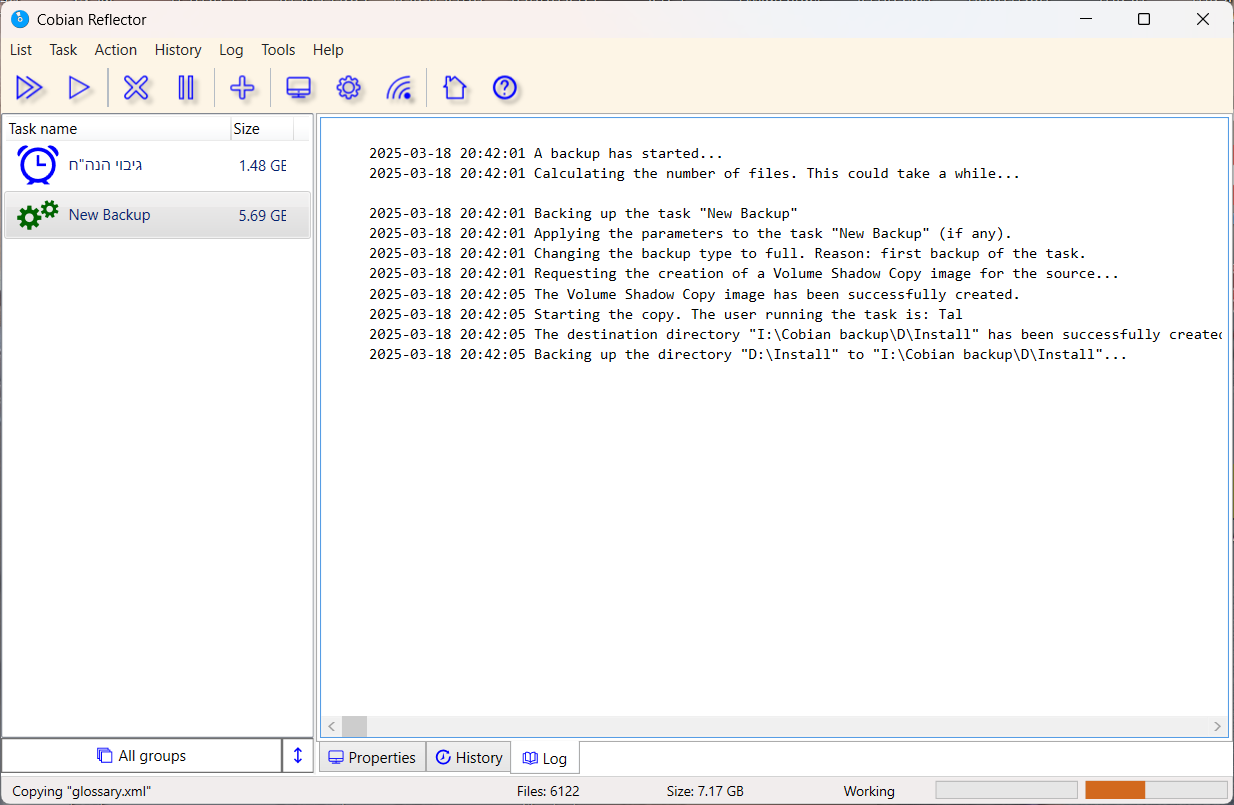Open task properties monitor icon in toolbar
1234x805 pixels.
pos(298,88)
